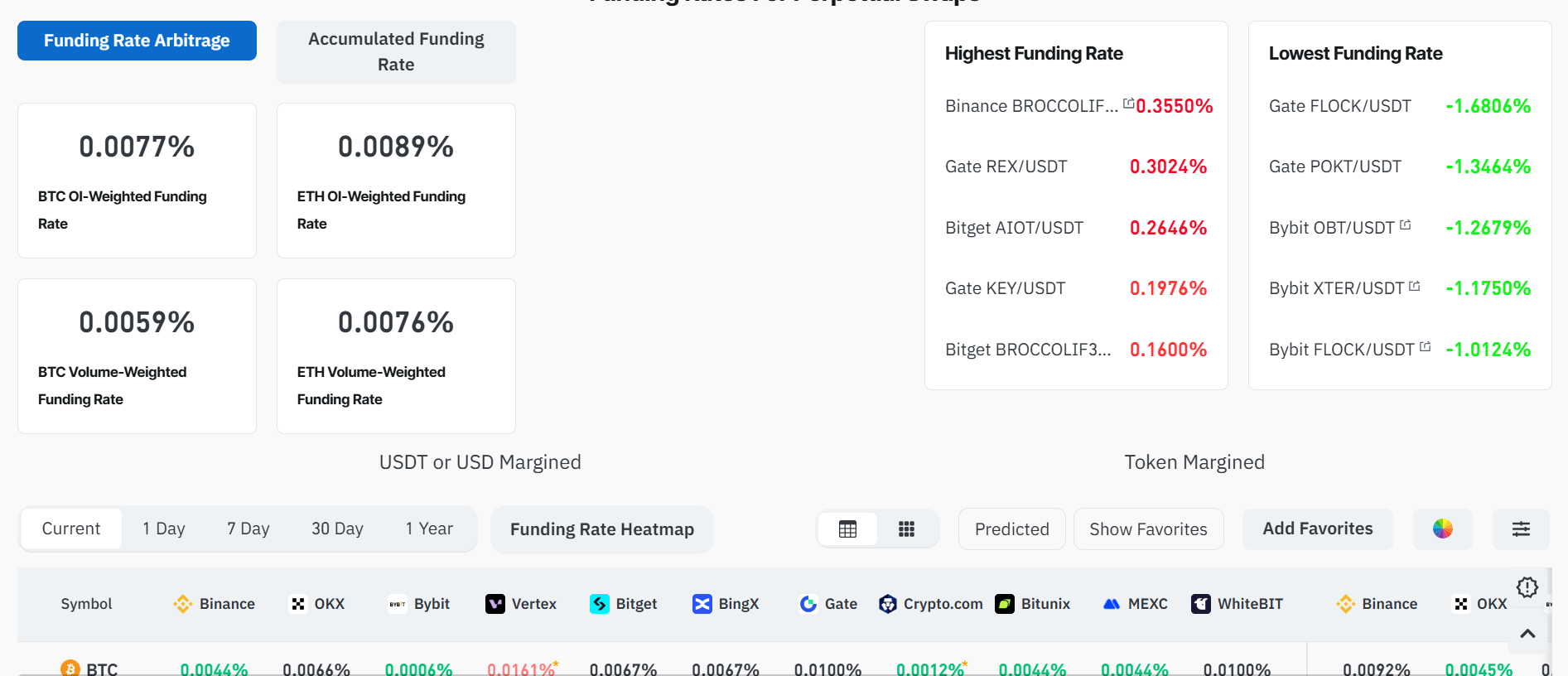
Task: Click the USDT or USD Margined heading
Action: [x=480, y=462]
